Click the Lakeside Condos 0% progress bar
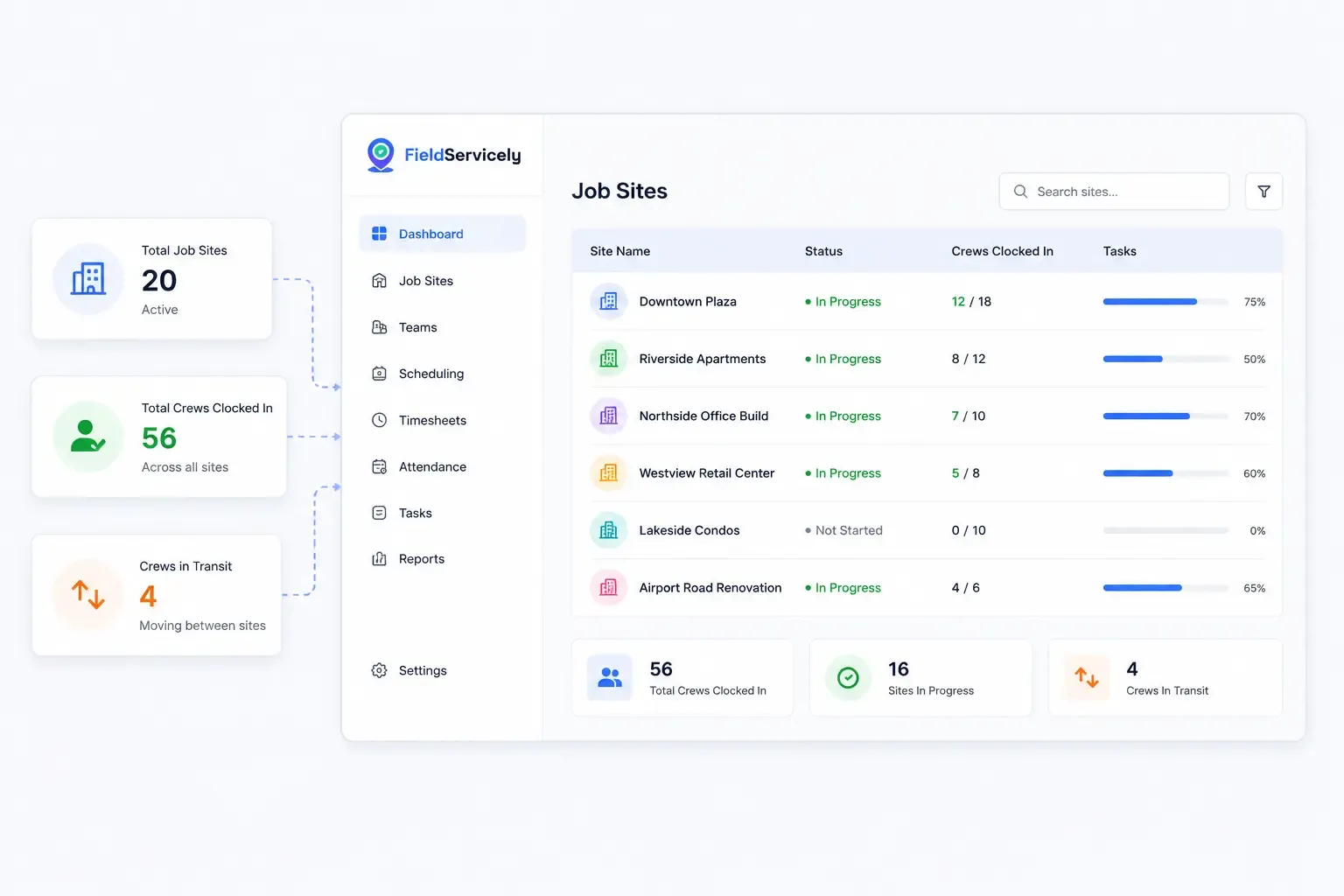 [1165, 530]
